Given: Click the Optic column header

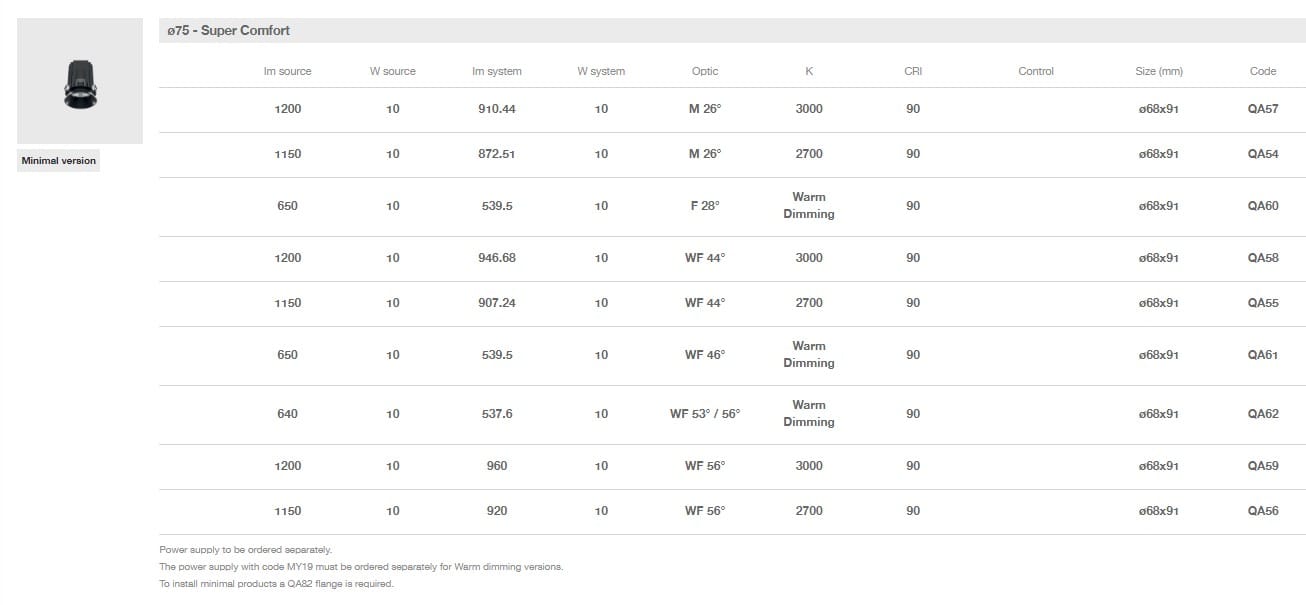Looking at the screenshot, I should (x=705, y=72).
